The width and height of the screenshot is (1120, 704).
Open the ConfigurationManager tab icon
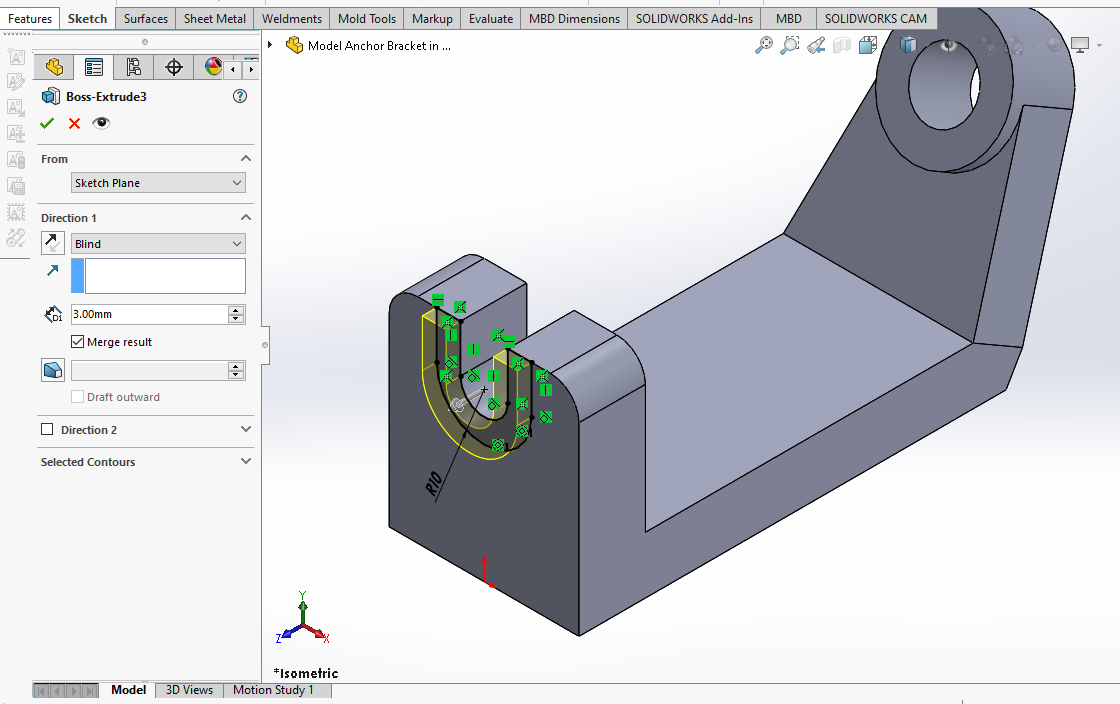(133, 67)
